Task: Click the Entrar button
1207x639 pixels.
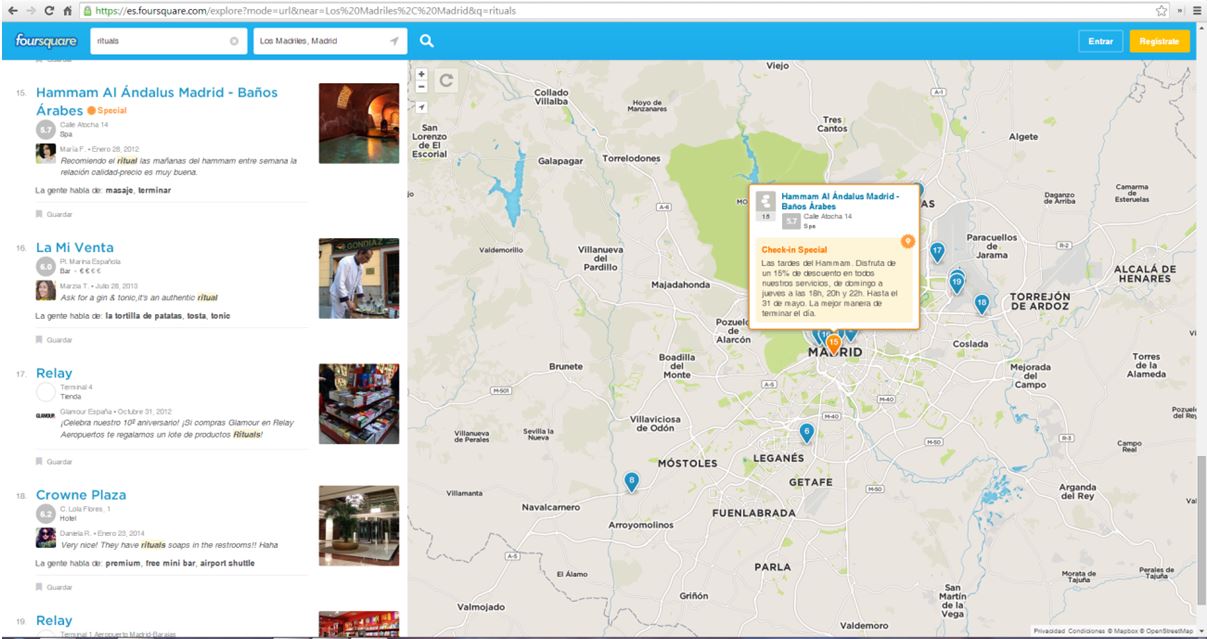Action: click(1100, 41)
